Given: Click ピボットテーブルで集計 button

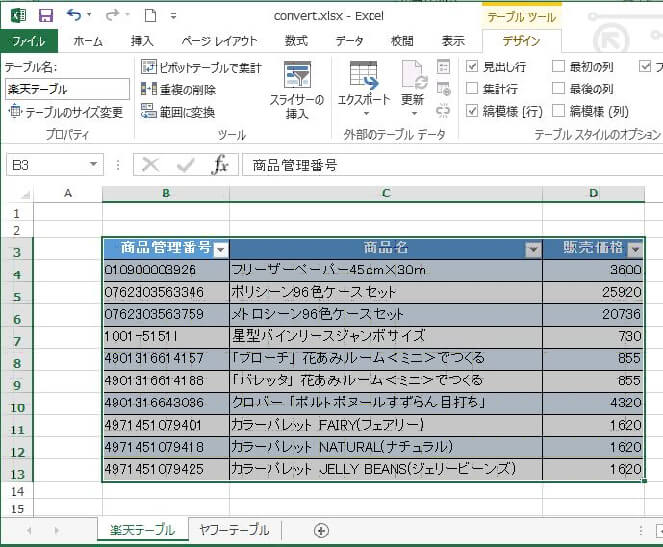Looking at the screenshot, I should click(201, 67).
